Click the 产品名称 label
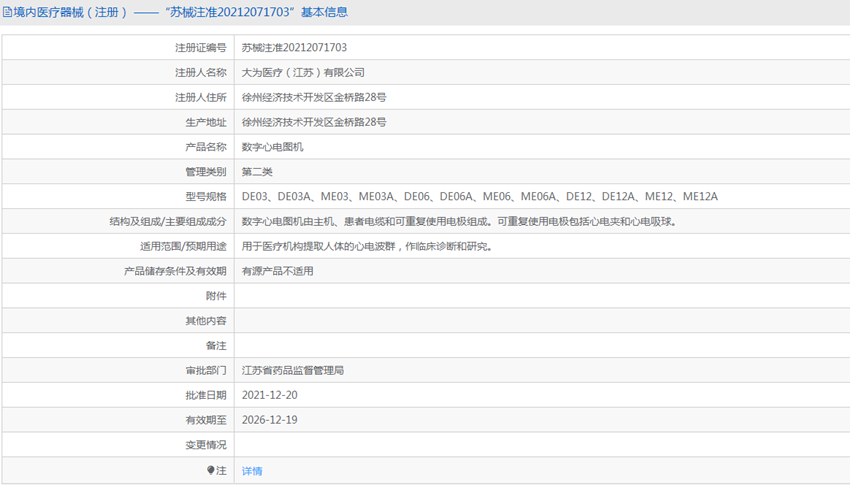Image resolution: width=850 pixels, height=487 pixels. [x=206, y=147]
